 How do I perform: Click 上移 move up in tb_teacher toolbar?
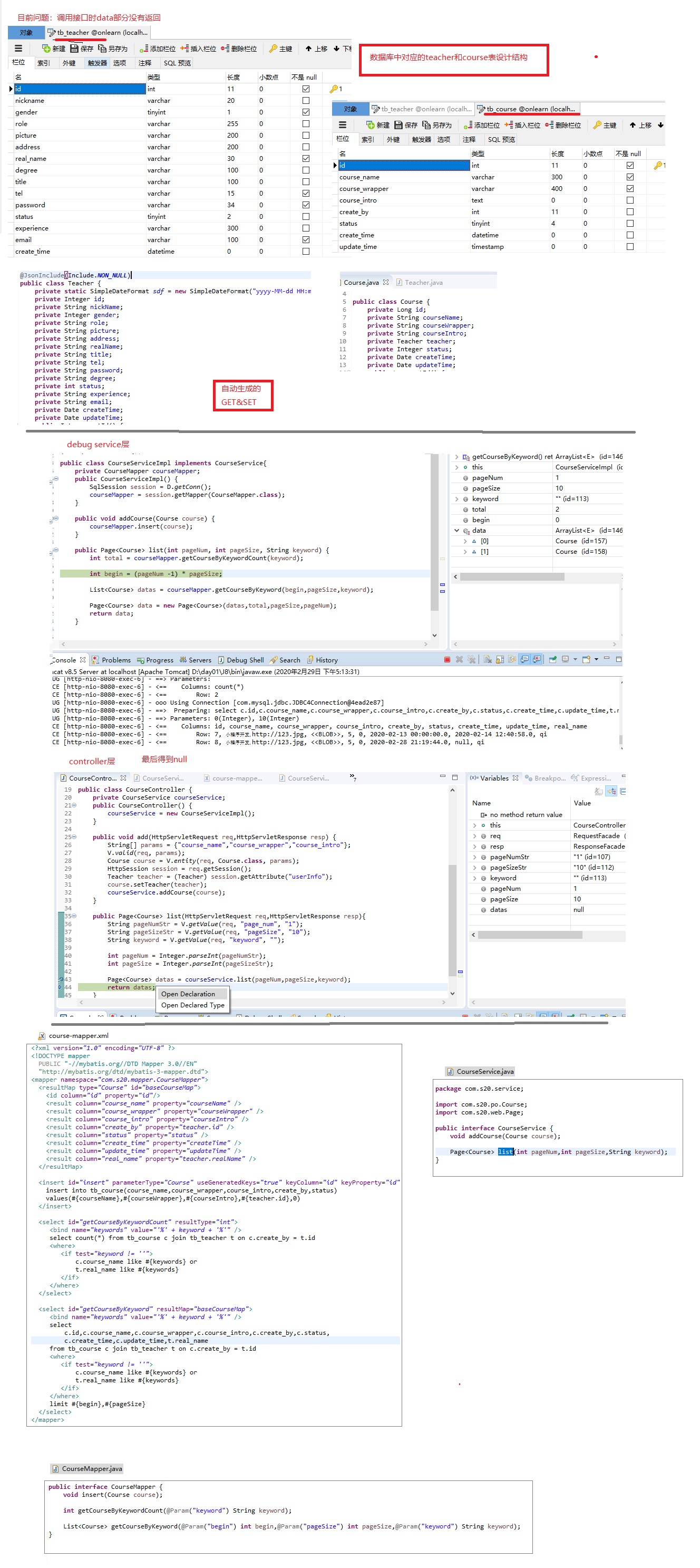(x=316, y=49)
